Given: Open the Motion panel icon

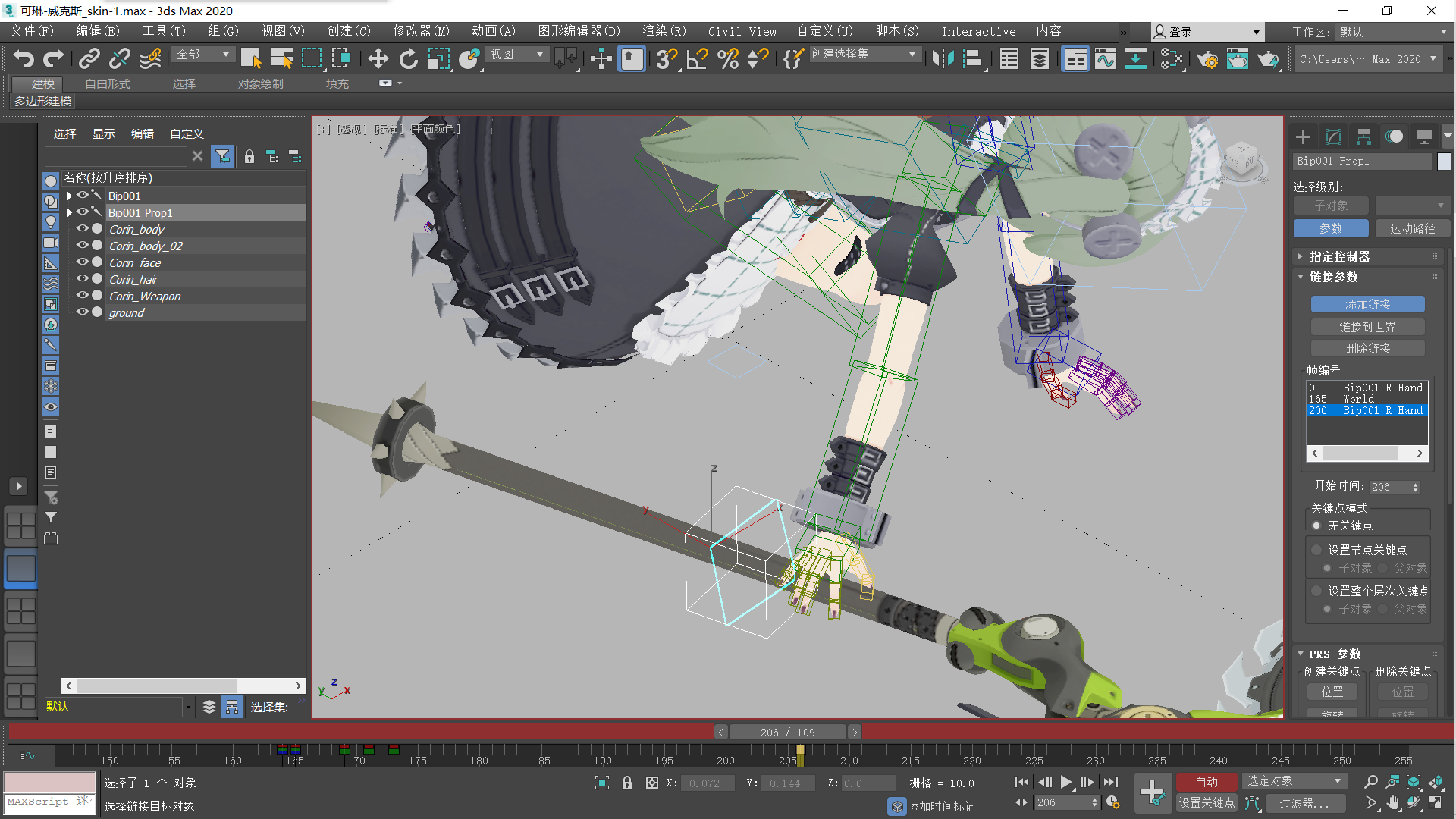Looking at the screenshot, I should pyautogui.click(x=1394, y=136).
